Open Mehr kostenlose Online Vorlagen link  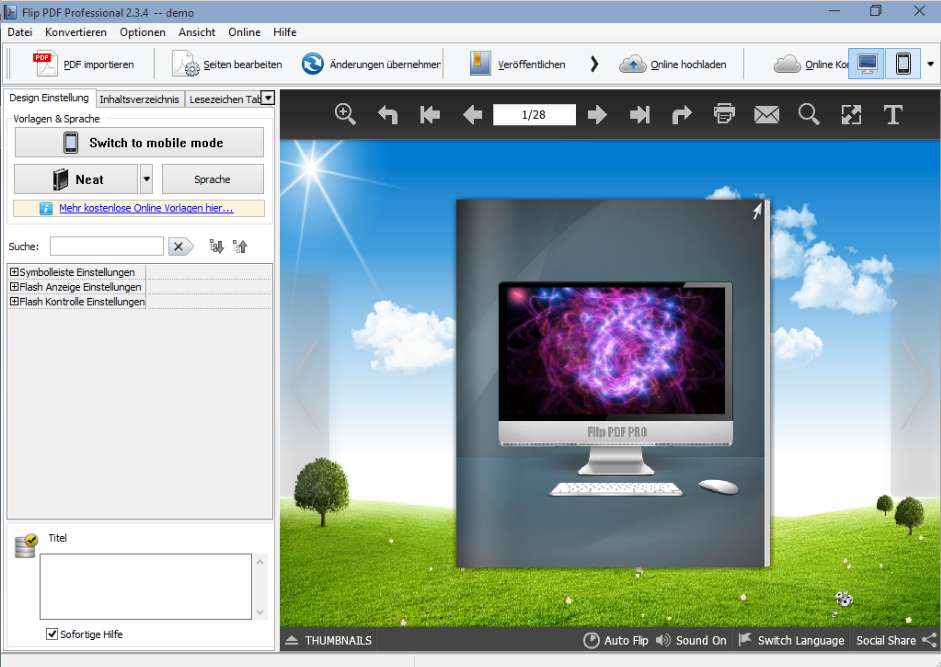pos(146,208)
